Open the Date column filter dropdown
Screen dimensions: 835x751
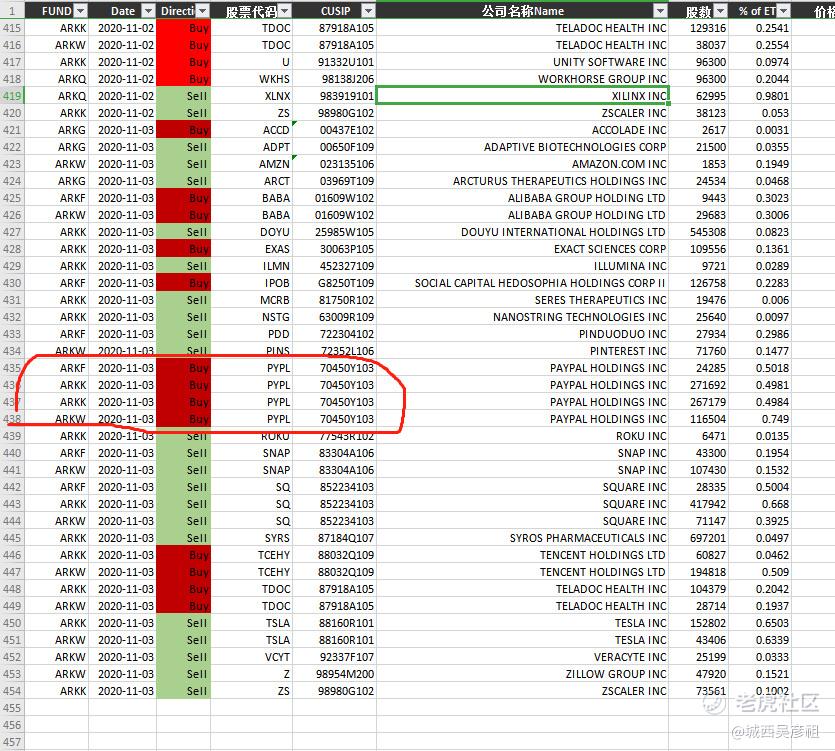(x=149, y=11)
